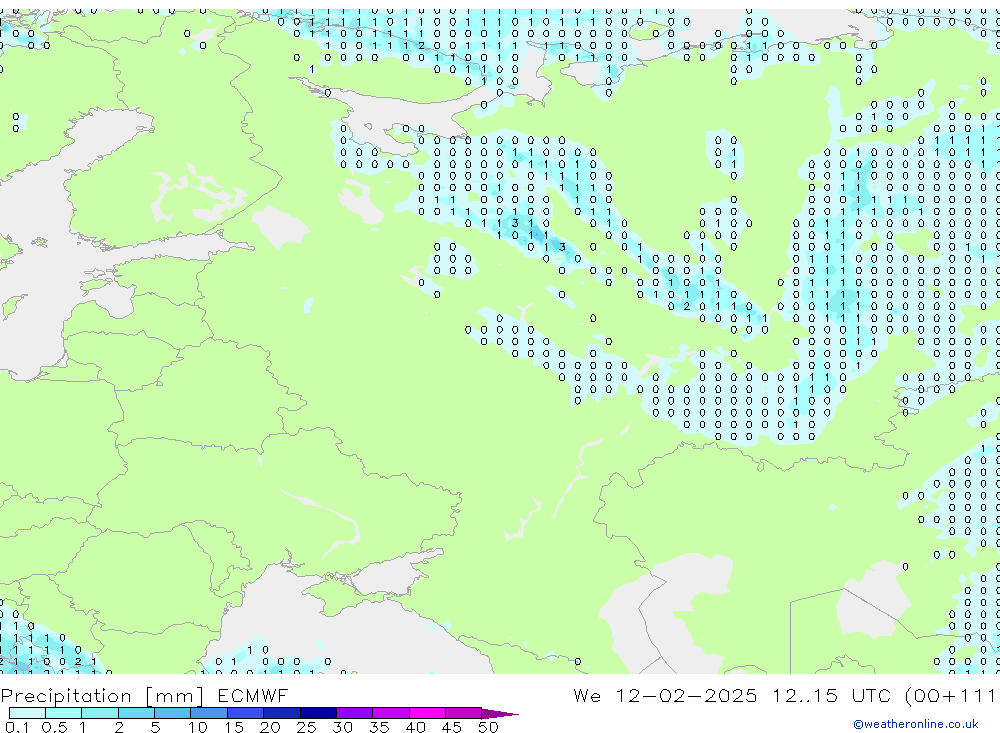Click the date text 'We 12-02-2025'
This screenshot has height=733, width=1000.
pos(665,695)
